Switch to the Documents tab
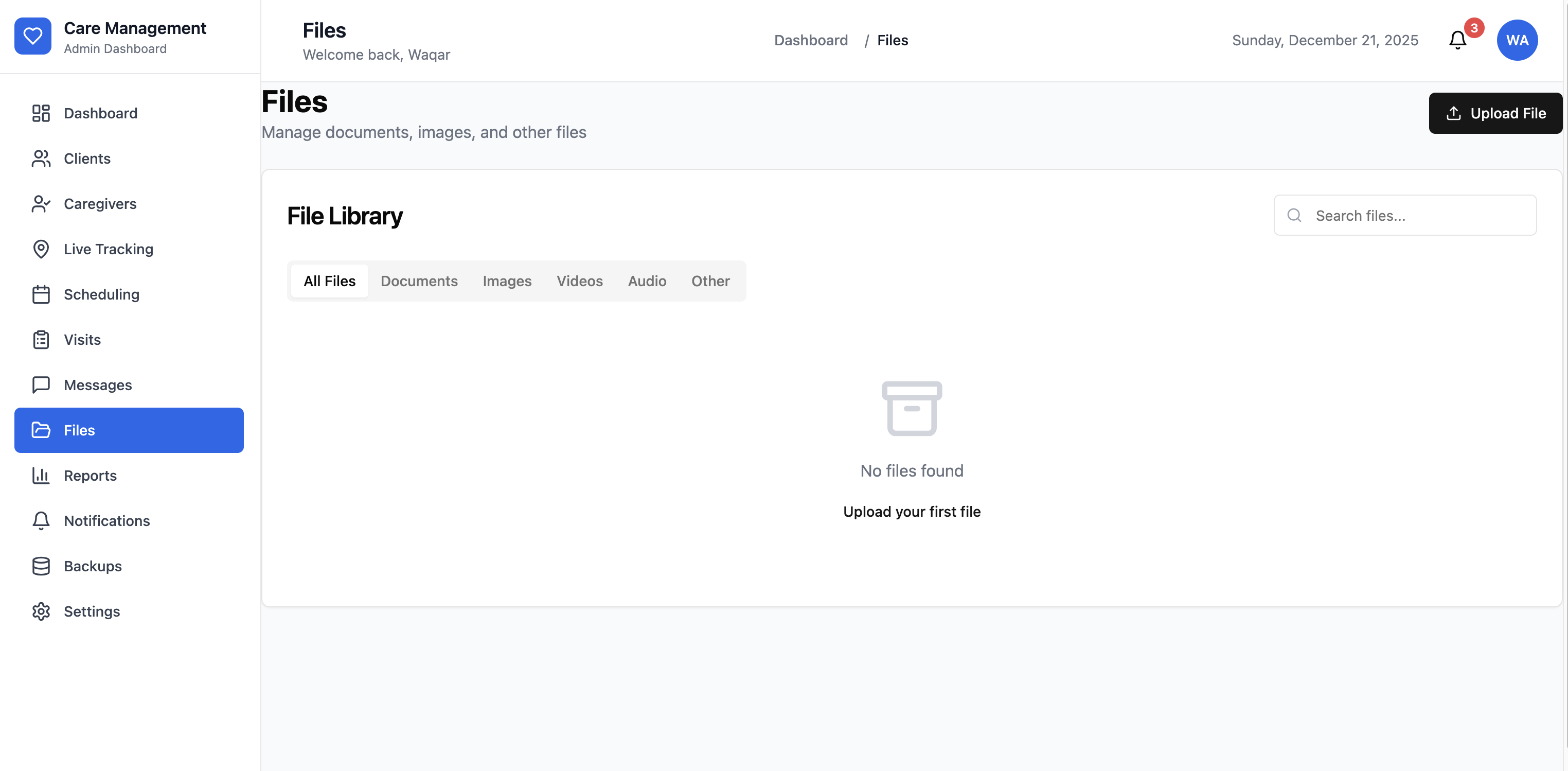This screenshot has width=1568, height=771. (x=419, y=281)
